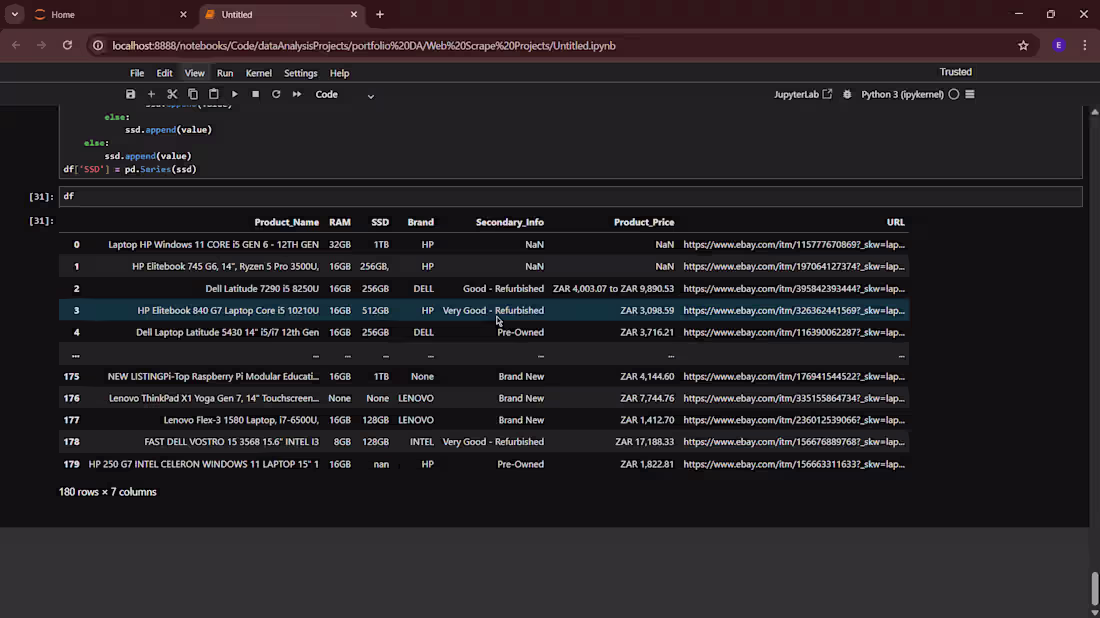Click the Secondary_Info column header
Screen dimensions: 1100x618
(509, 222)
